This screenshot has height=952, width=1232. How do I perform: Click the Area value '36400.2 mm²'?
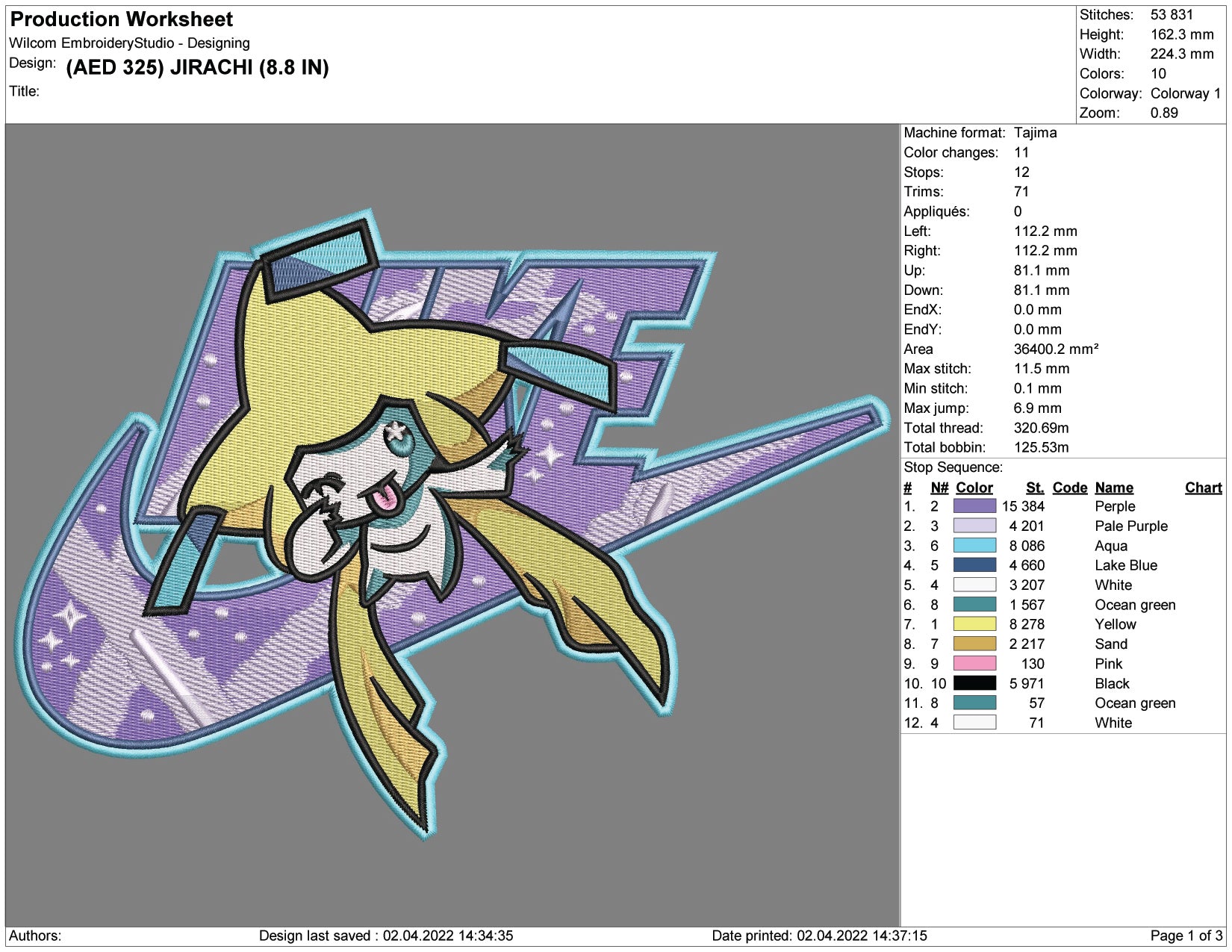[1056, 349]
